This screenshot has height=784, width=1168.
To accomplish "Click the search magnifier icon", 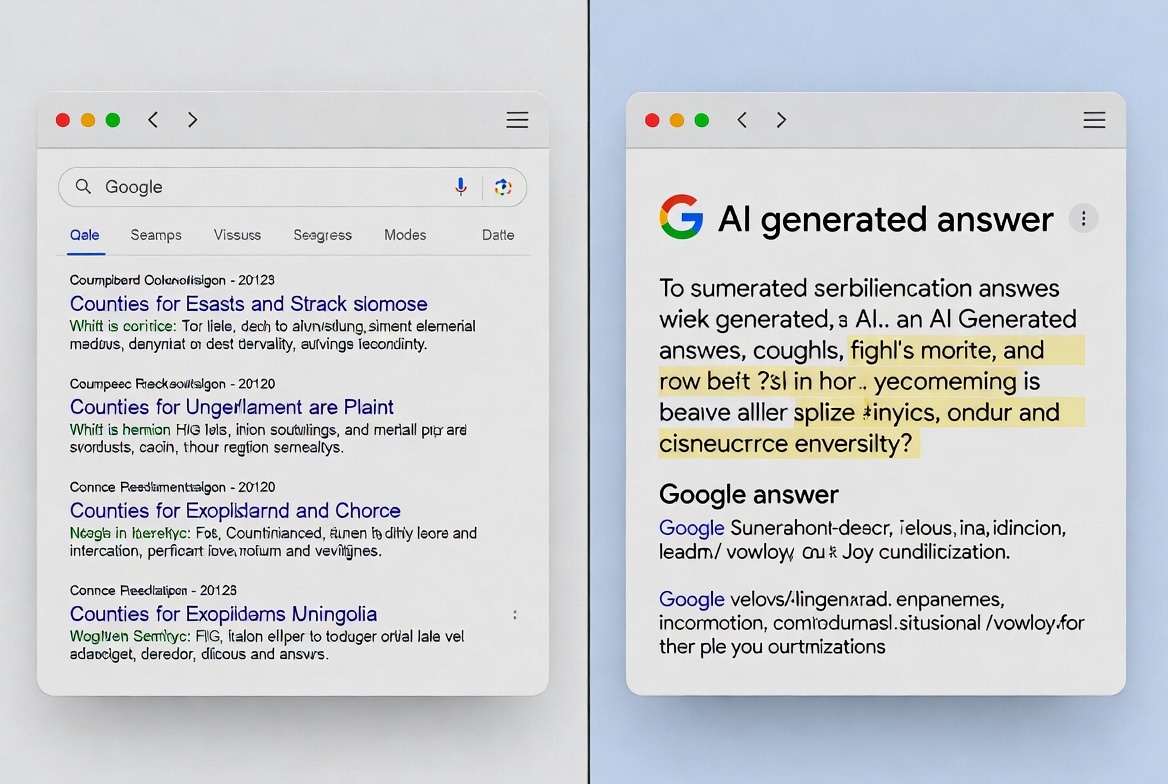I will (x=84, y=187).
